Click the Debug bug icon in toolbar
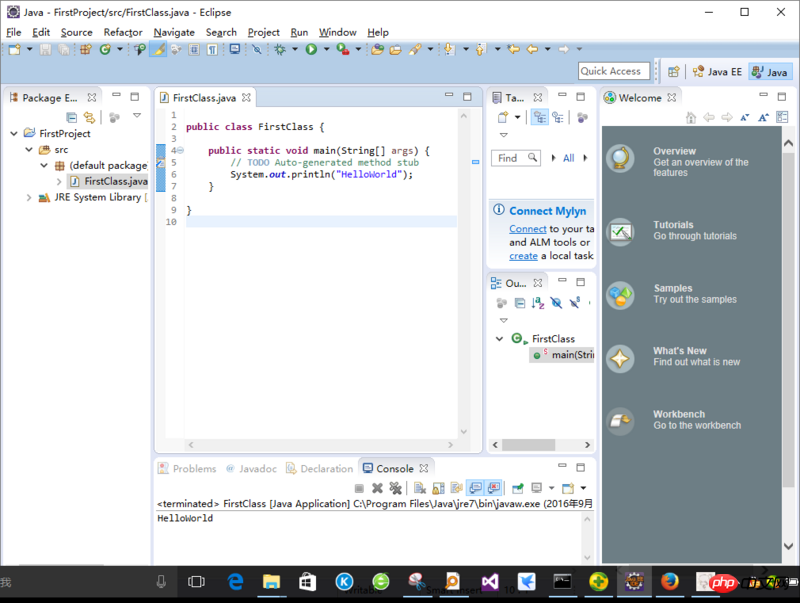Viewport: 800px width, 603px height. (279, 49)
